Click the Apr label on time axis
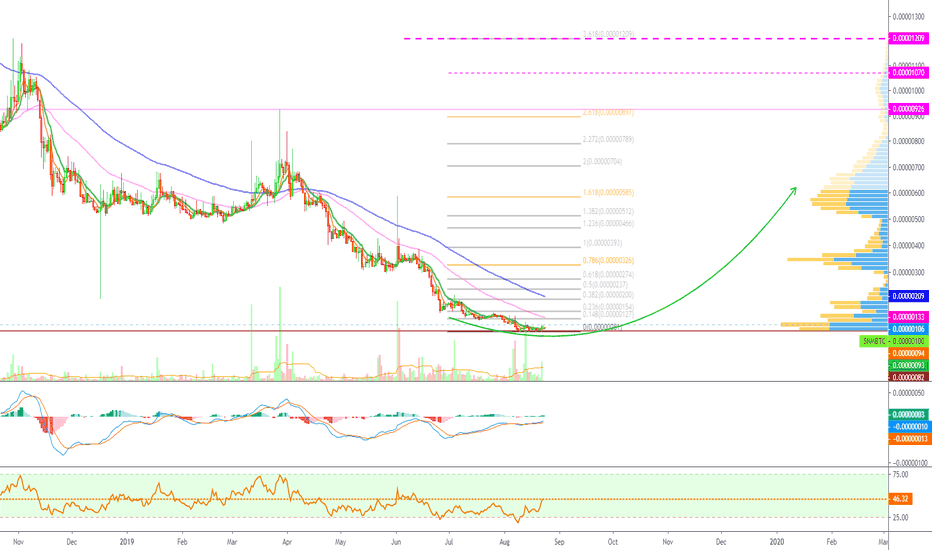 click(287, 542)
